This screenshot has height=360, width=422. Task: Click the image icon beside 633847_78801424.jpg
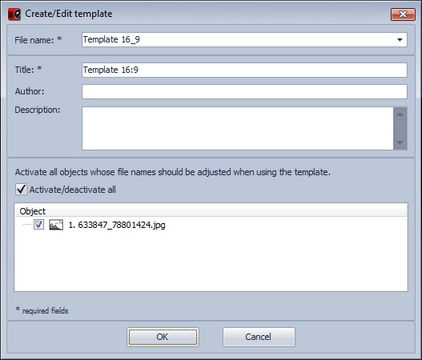[x=56, y=225]
